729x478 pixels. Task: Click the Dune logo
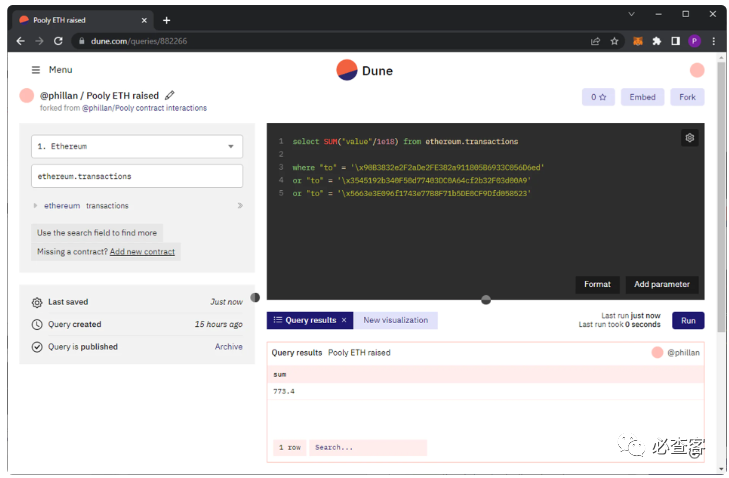365,70
